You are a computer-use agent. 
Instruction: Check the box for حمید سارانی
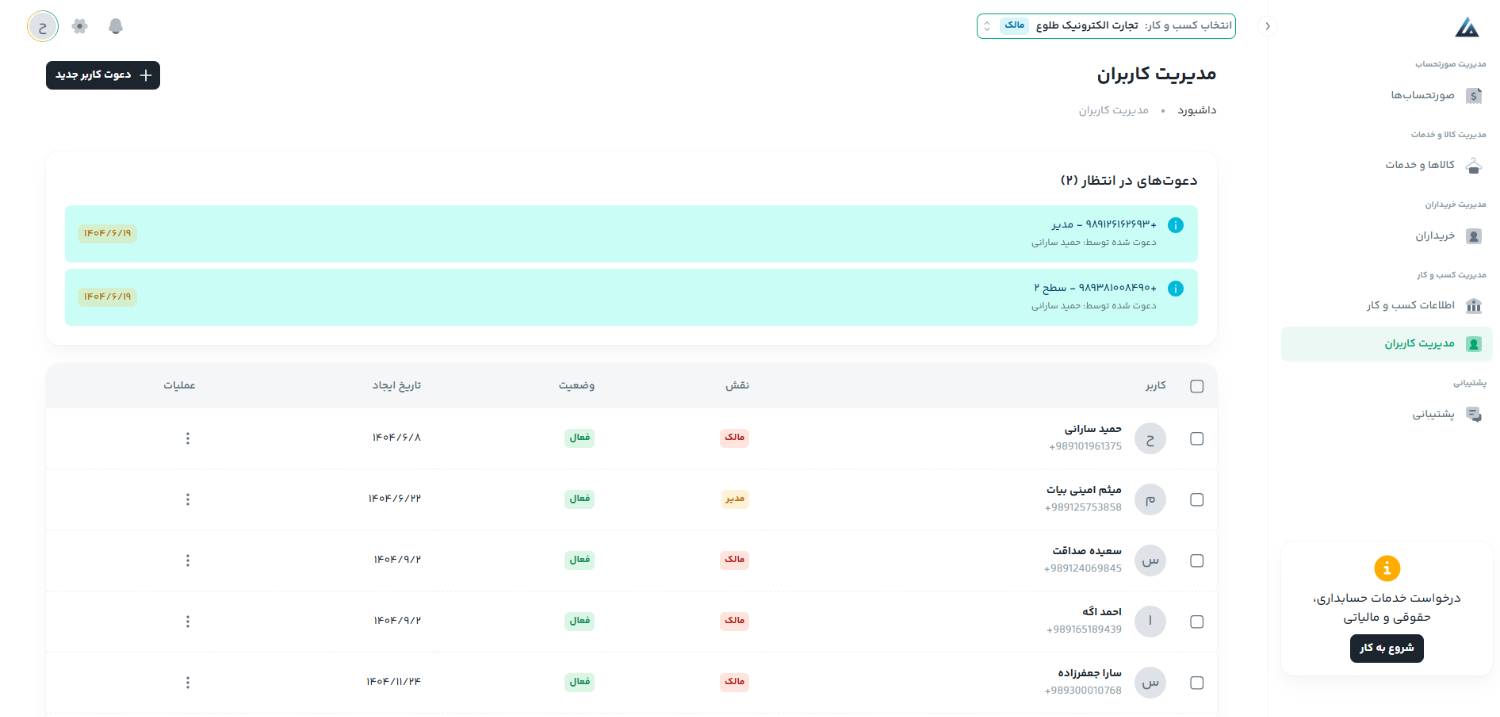pos(1197,438)
